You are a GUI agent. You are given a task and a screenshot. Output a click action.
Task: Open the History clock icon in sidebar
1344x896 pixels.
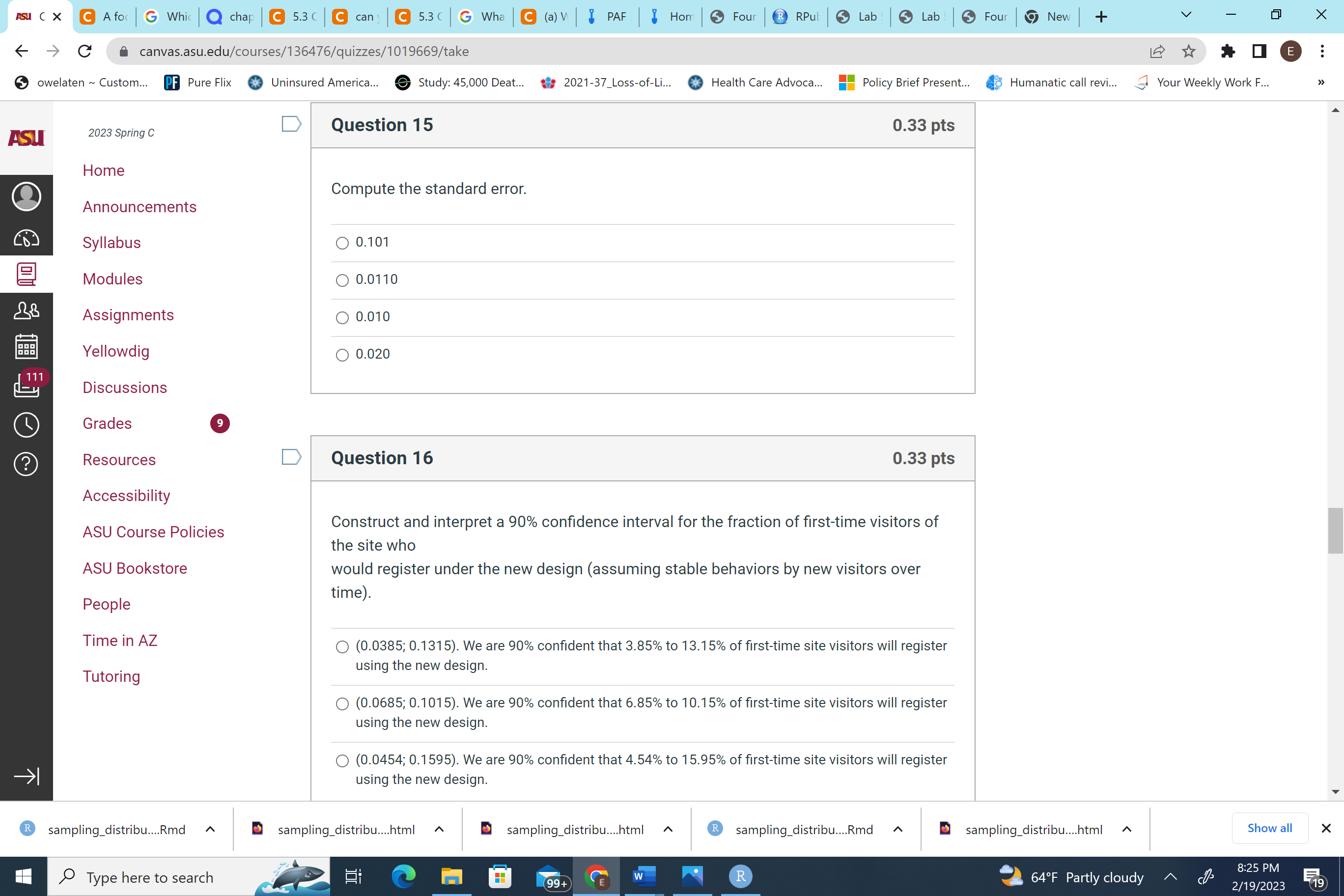pos(27,424)
